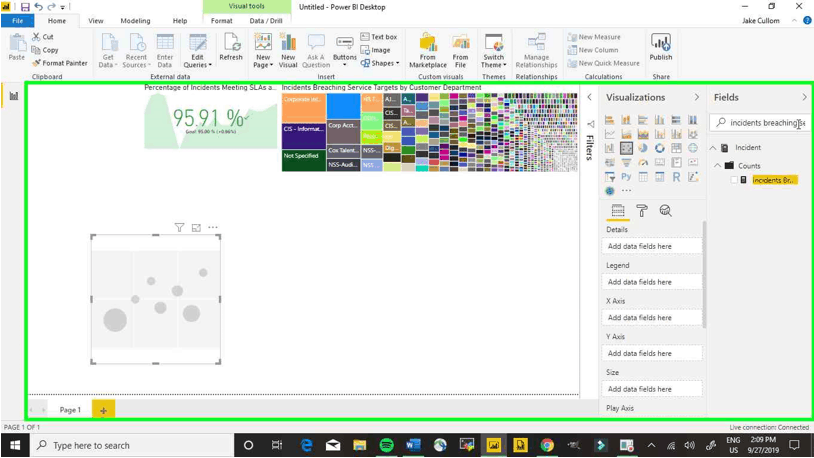The image size is (814, 458).
Task: Save the report from quick access toolbar
Action: (25, 7)
